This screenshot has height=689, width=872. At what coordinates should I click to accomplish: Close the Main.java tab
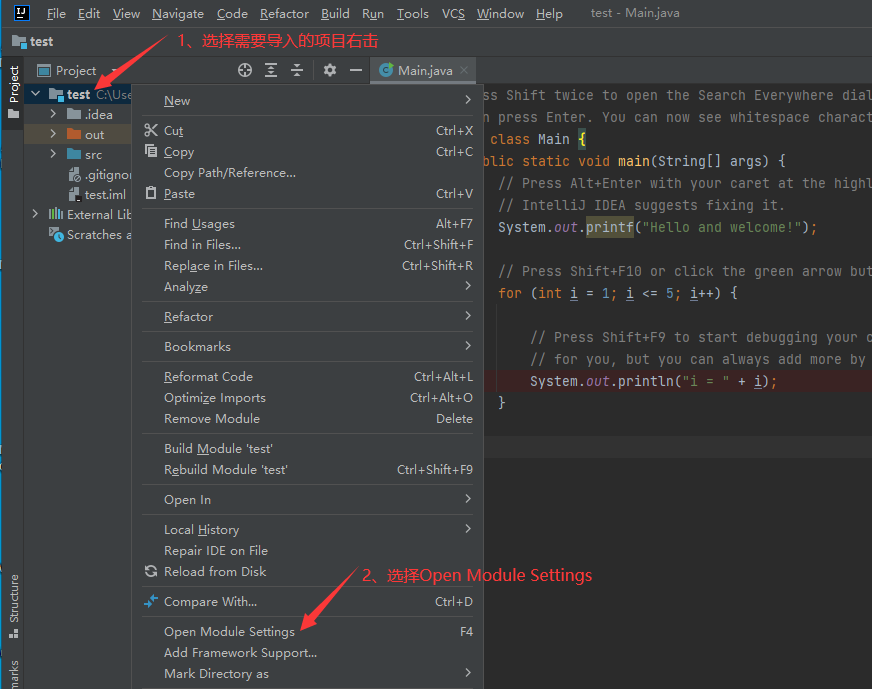coord(464,70)
